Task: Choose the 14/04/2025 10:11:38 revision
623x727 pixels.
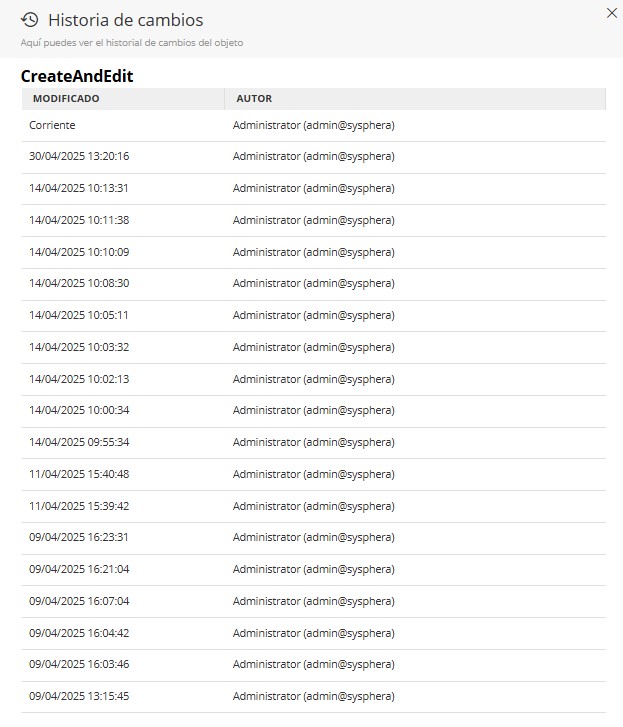Action: [x=79, y=220]
